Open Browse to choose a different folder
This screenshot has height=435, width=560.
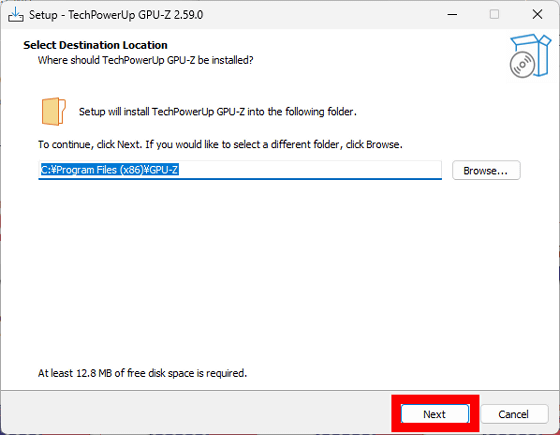click(x=486, y=170)
